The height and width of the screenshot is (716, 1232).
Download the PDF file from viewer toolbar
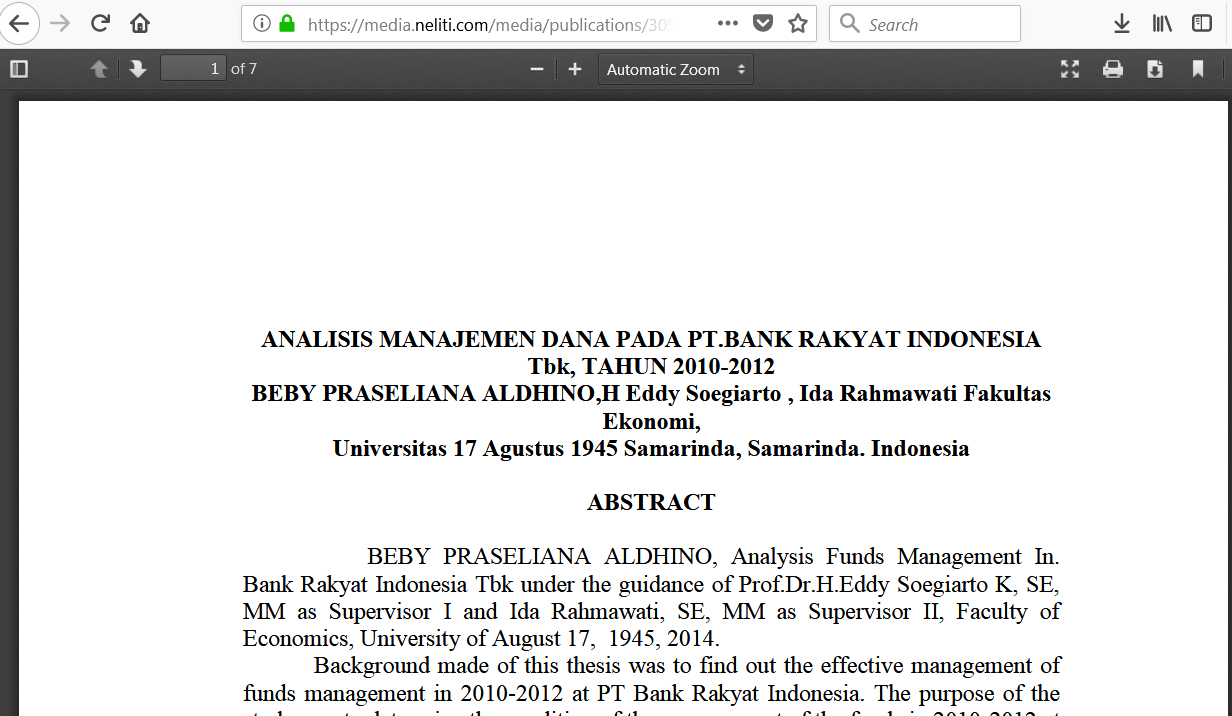pos(1155,69)
